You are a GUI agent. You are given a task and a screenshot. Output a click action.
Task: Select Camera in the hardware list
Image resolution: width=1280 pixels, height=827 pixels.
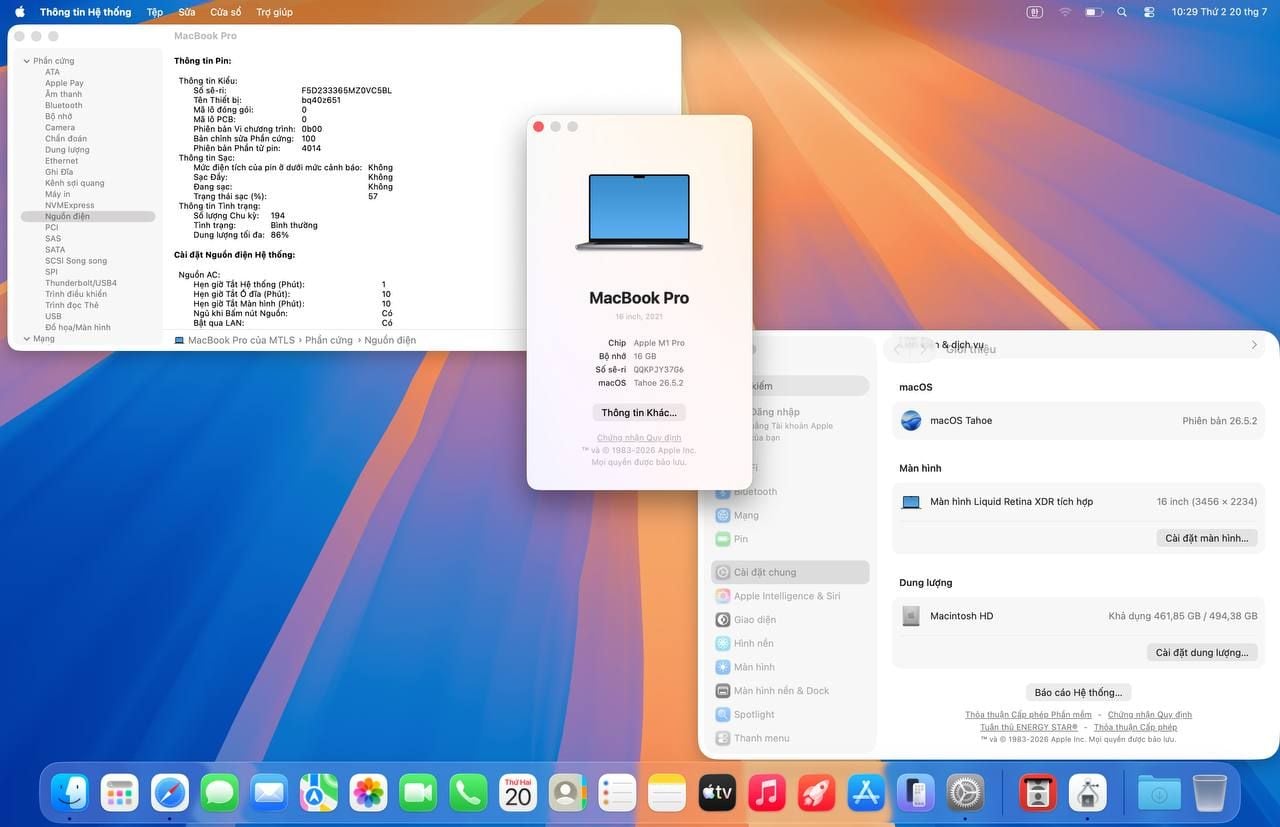click(x=60, y=127)
